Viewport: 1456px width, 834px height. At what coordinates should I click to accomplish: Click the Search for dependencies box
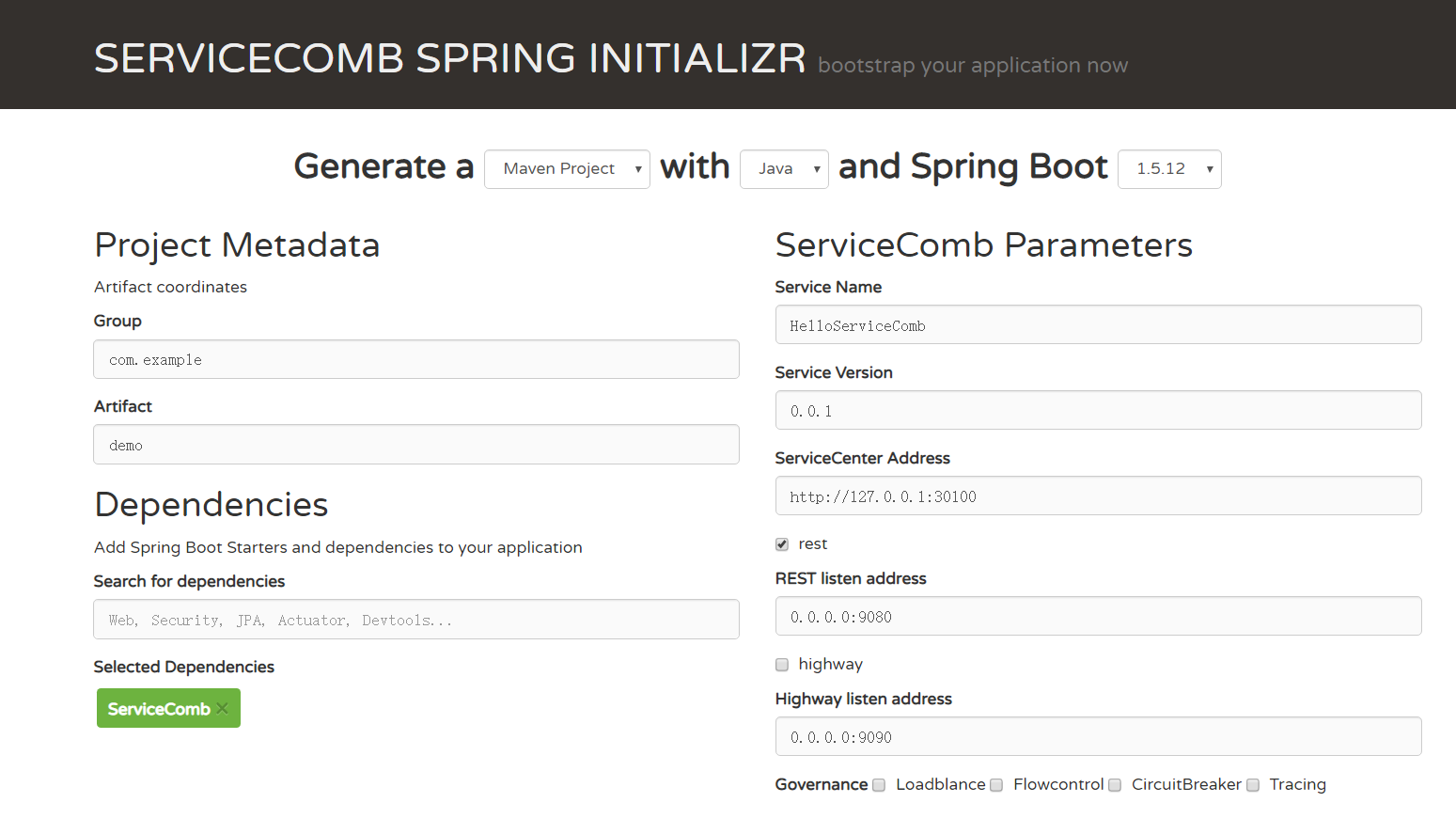coord(415,620)
